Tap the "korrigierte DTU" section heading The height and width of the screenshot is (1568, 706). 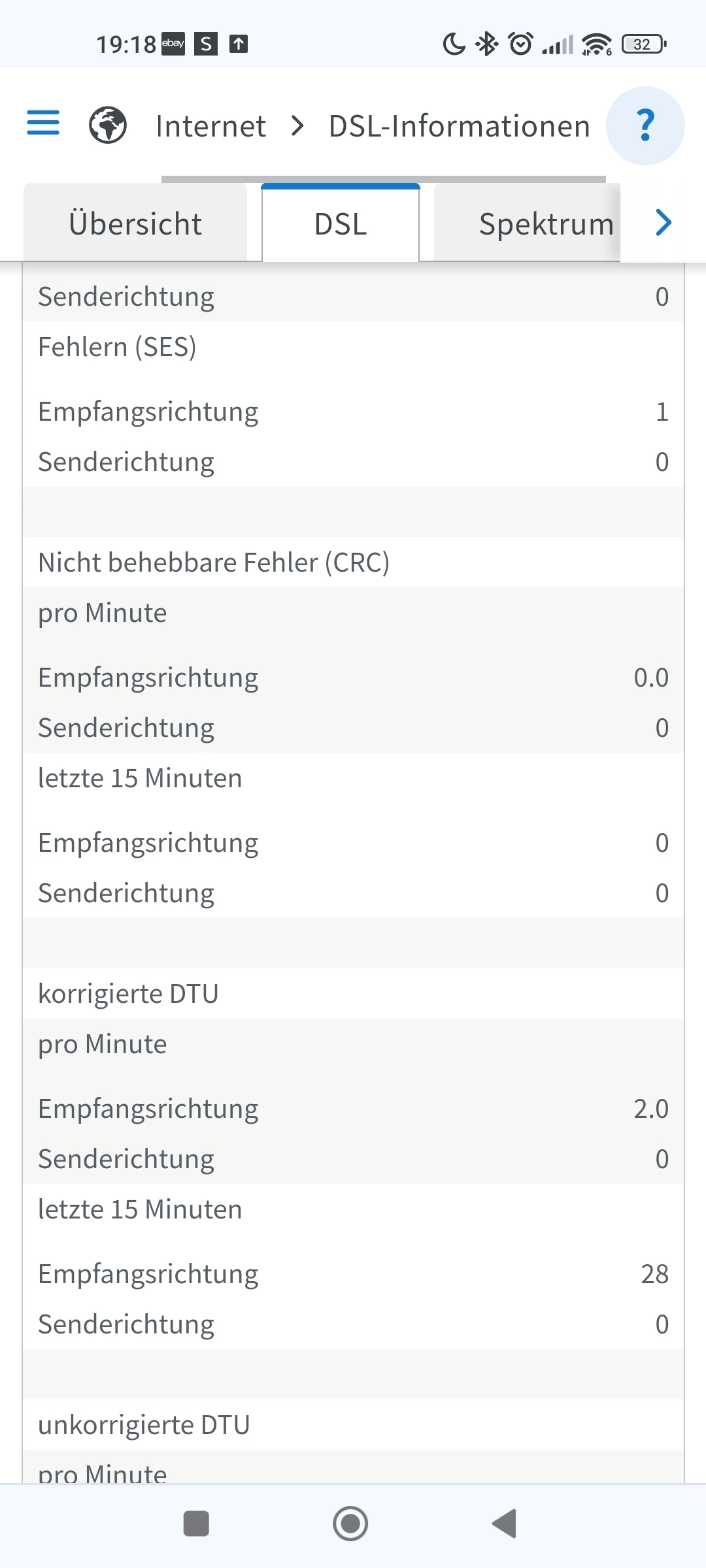[128, 994]
